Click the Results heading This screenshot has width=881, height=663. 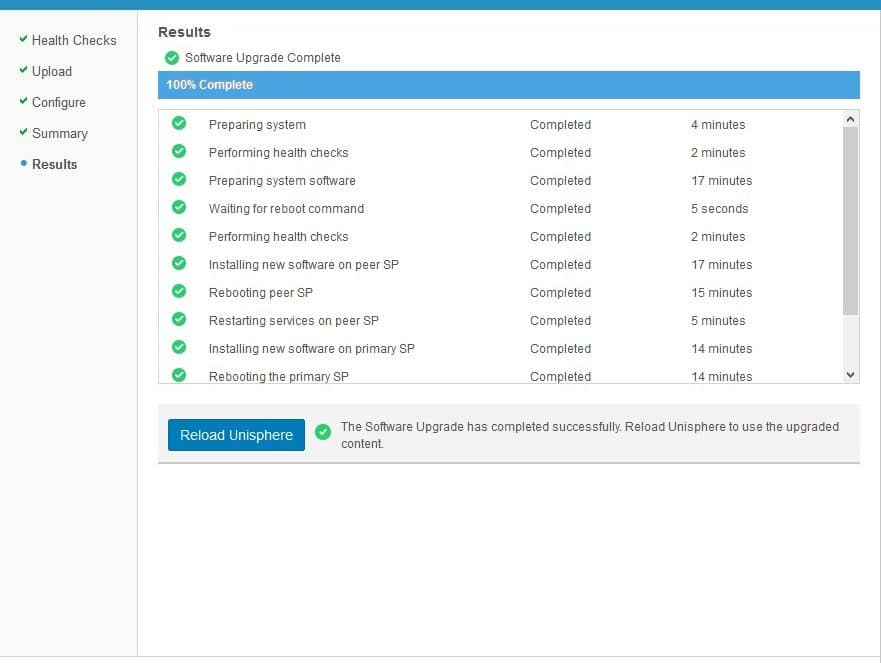tap(184, 32)
